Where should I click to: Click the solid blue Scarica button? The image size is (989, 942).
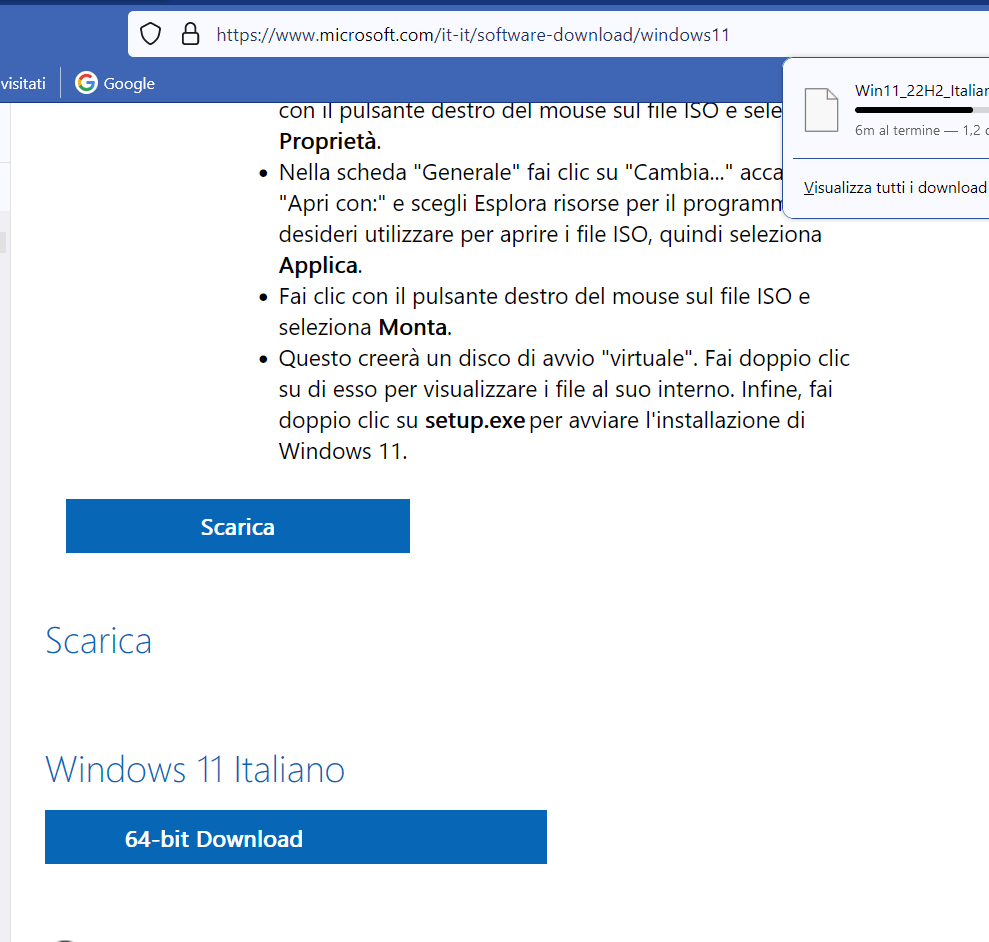tap(238, 526)
